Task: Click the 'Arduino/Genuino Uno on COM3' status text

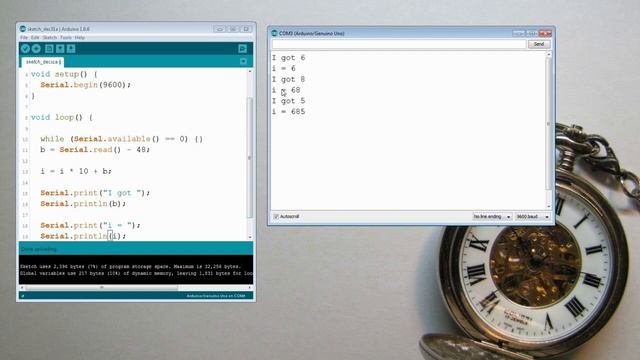Action: click(216, 296)
